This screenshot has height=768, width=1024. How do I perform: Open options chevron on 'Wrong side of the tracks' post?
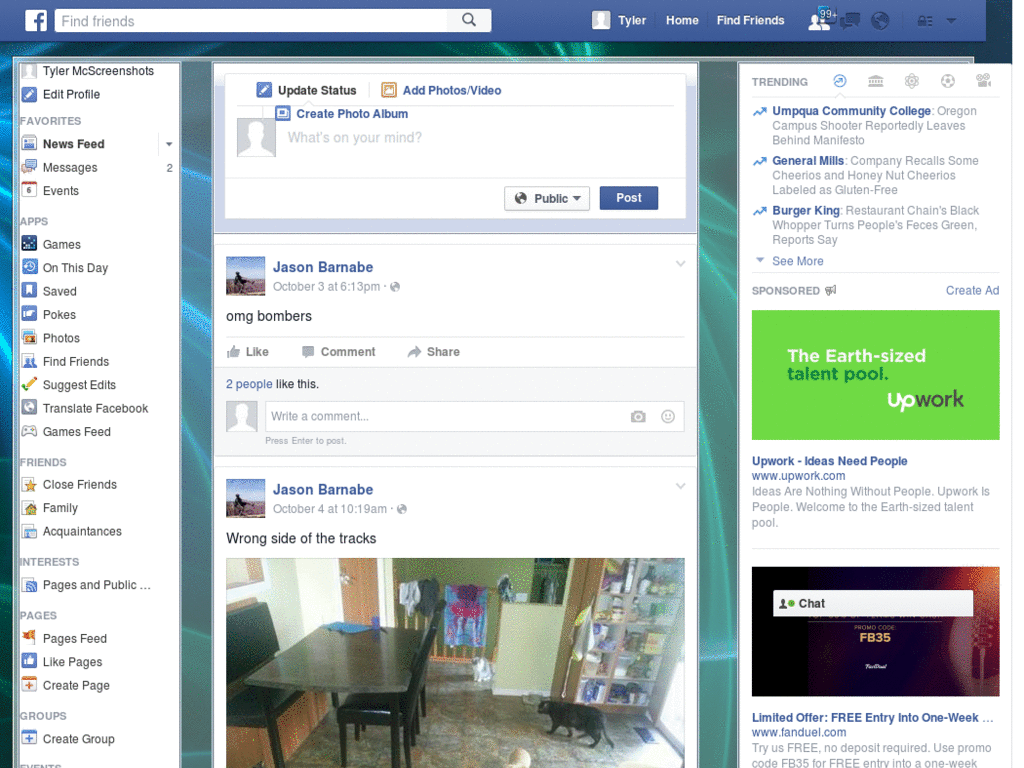[680, 487]
